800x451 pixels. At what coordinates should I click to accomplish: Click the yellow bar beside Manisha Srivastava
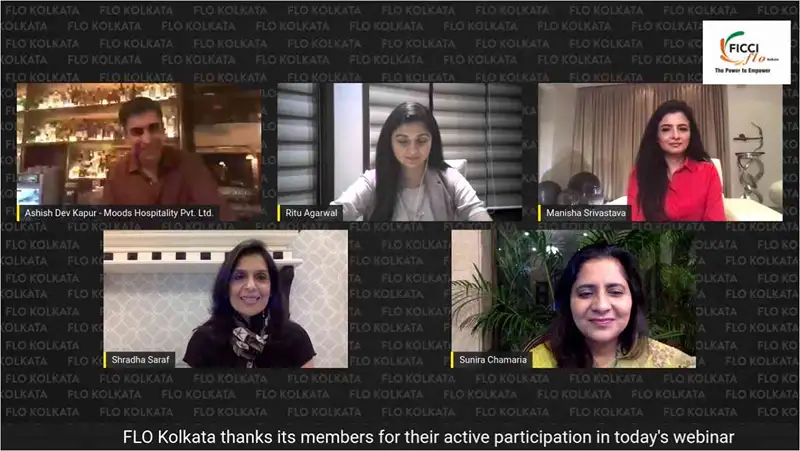(x=540, y=213)
